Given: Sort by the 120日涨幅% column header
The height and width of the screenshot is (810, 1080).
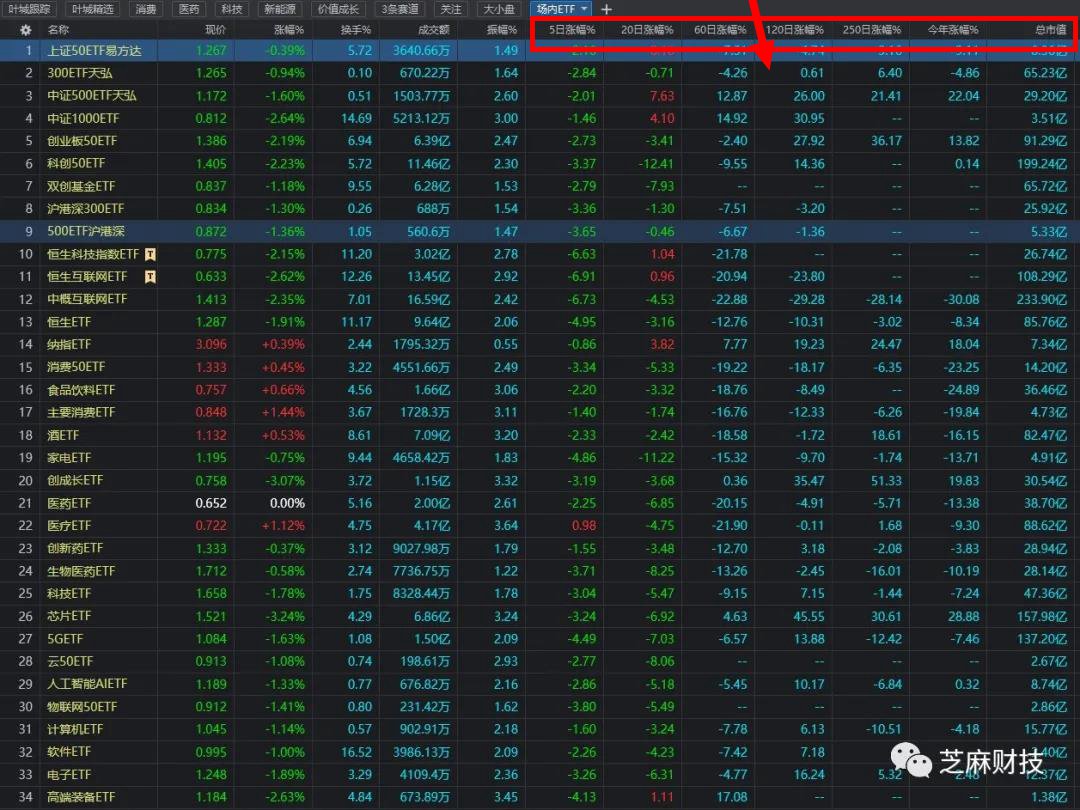Looking at the screenshot, I should click(794, 30).
